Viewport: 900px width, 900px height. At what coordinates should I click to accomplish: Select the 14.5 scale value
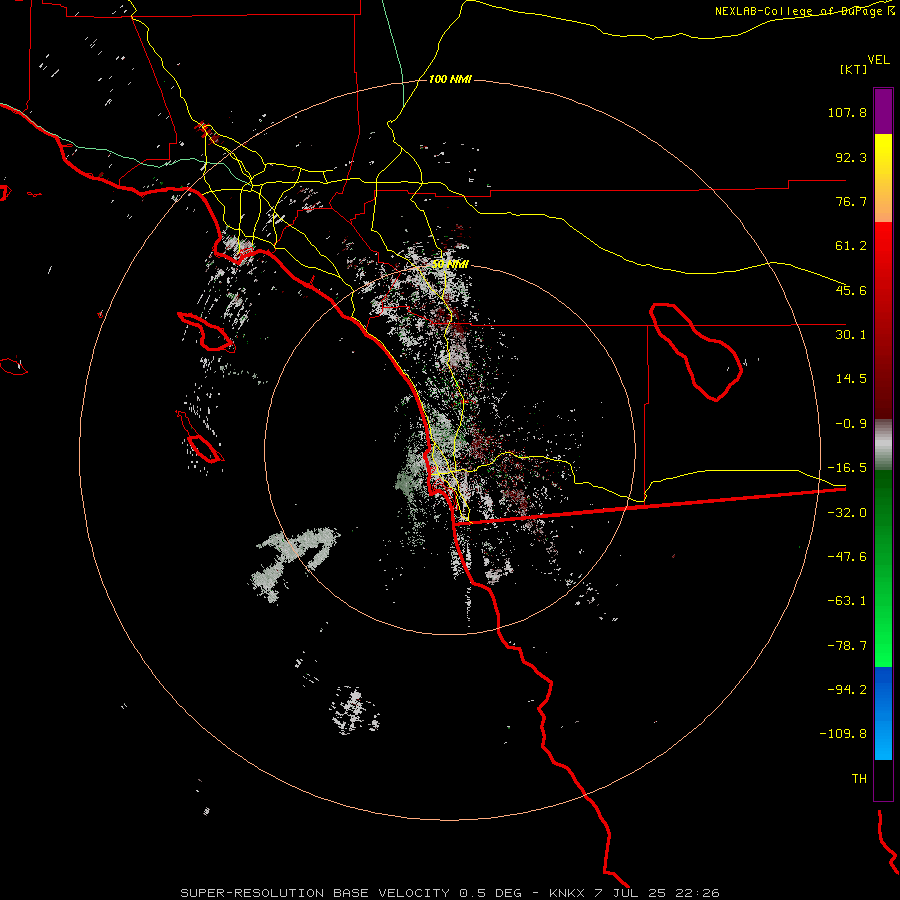pyautogui.click(x=851, y=379)
